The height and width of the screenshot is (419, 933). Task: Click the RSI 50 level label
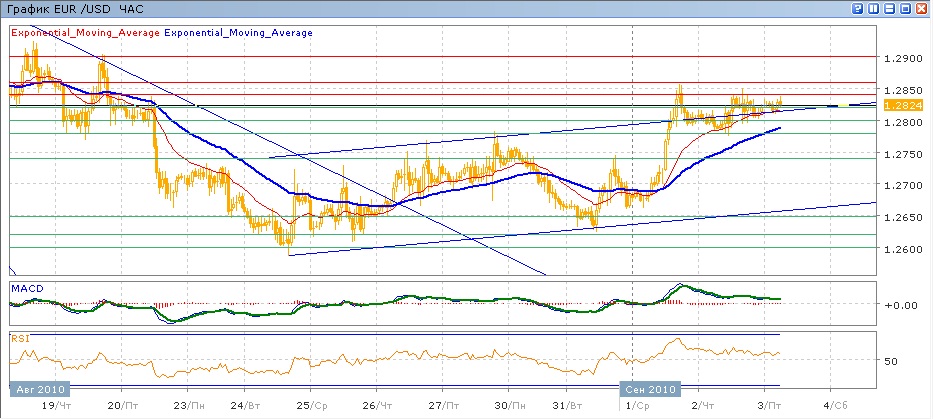tap(892, 361)
